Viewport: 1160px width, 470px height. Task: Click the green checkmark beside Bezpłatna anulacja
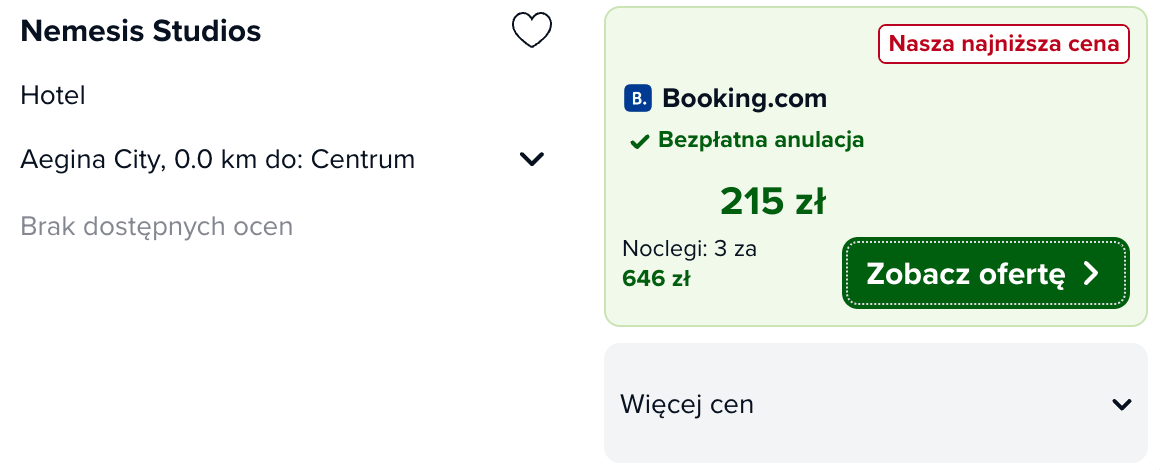pos(639,141)
